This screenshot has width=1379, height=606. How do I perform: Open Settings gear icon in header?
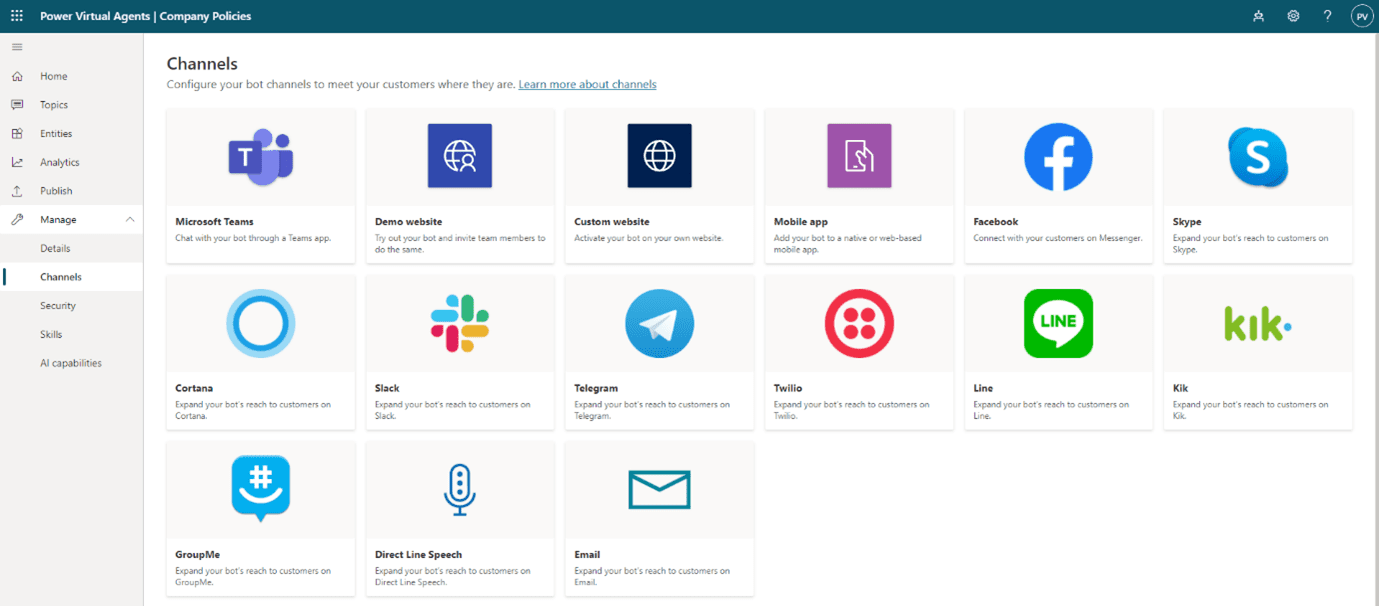(x=1293, y=16)
